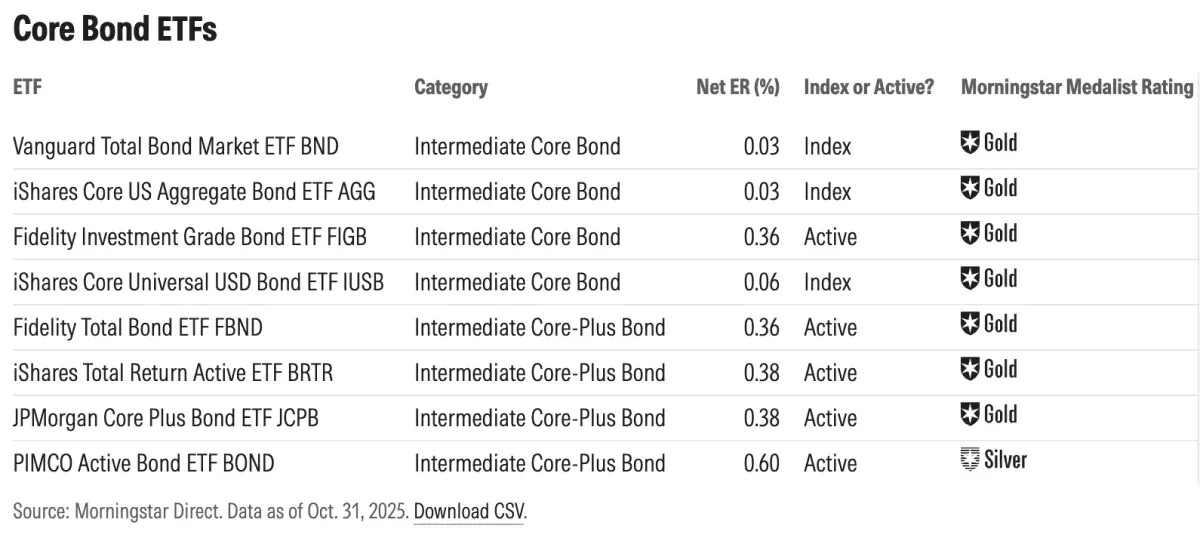Click Gold medal icon for Fidelity FIGB
This screenshot has width=1200, height=534.
(970, 234)
